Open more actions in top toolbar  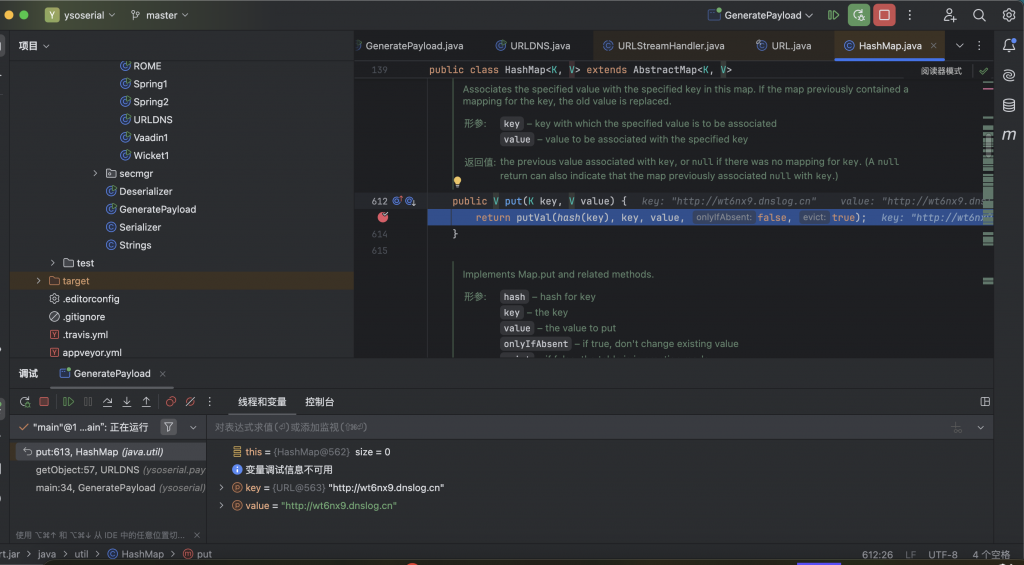click(910, 15)
